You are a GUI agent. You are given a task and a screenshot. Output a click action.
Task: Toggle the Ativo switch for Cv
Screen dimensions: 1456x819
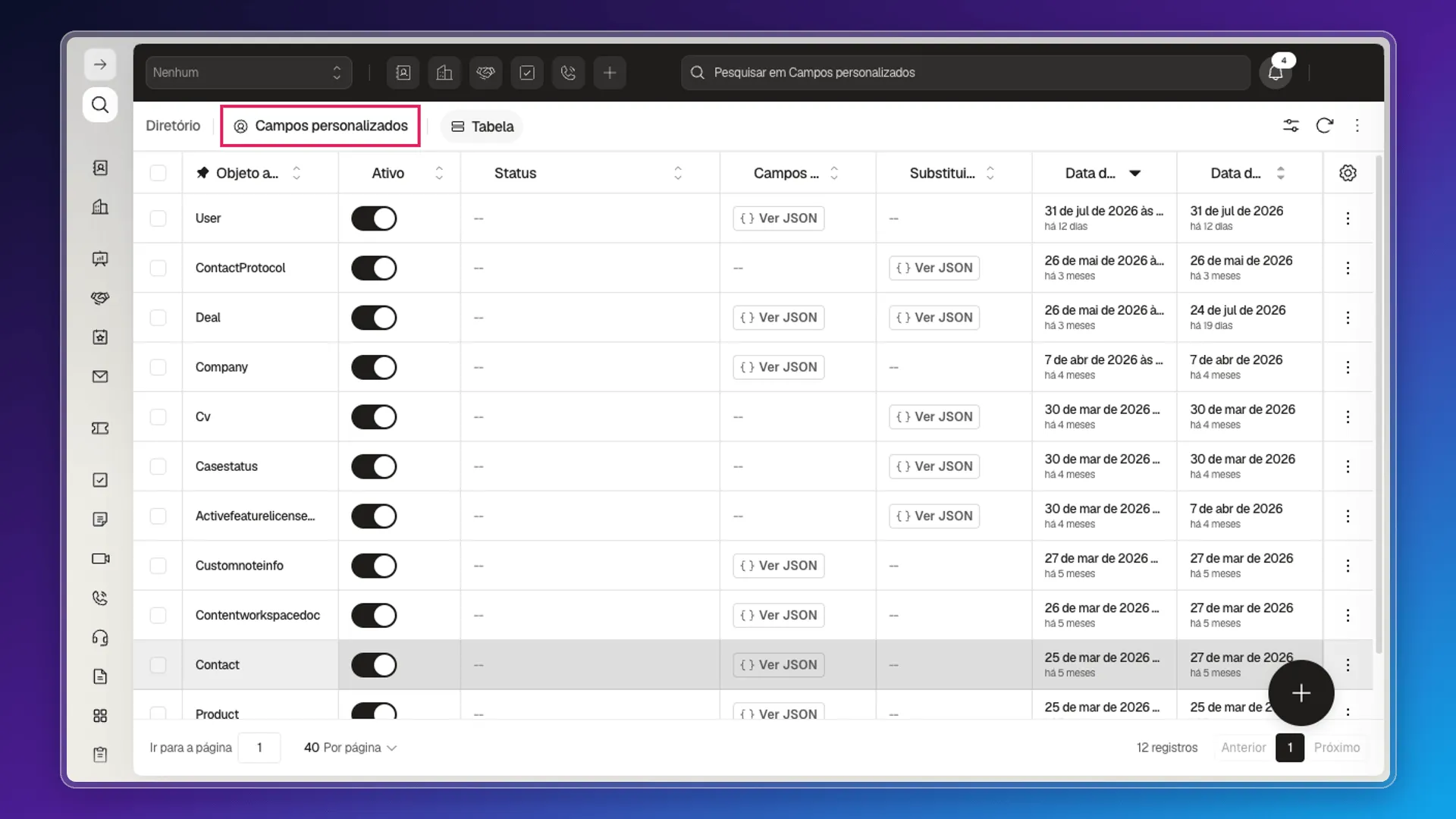tap(374, 417)
